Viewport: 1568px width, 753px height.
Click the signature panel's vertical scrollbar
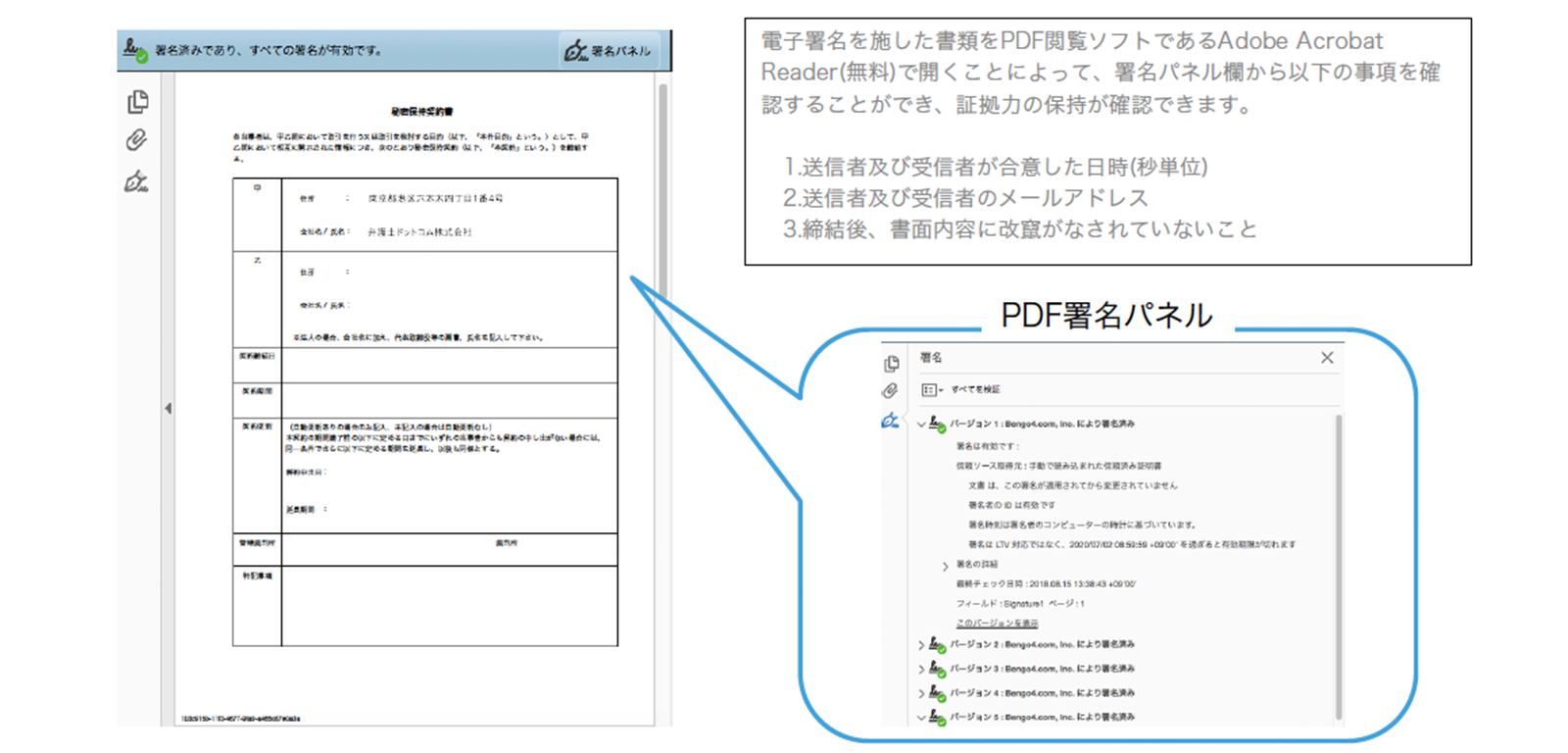pyautogui.click(x=1338, y=566)
